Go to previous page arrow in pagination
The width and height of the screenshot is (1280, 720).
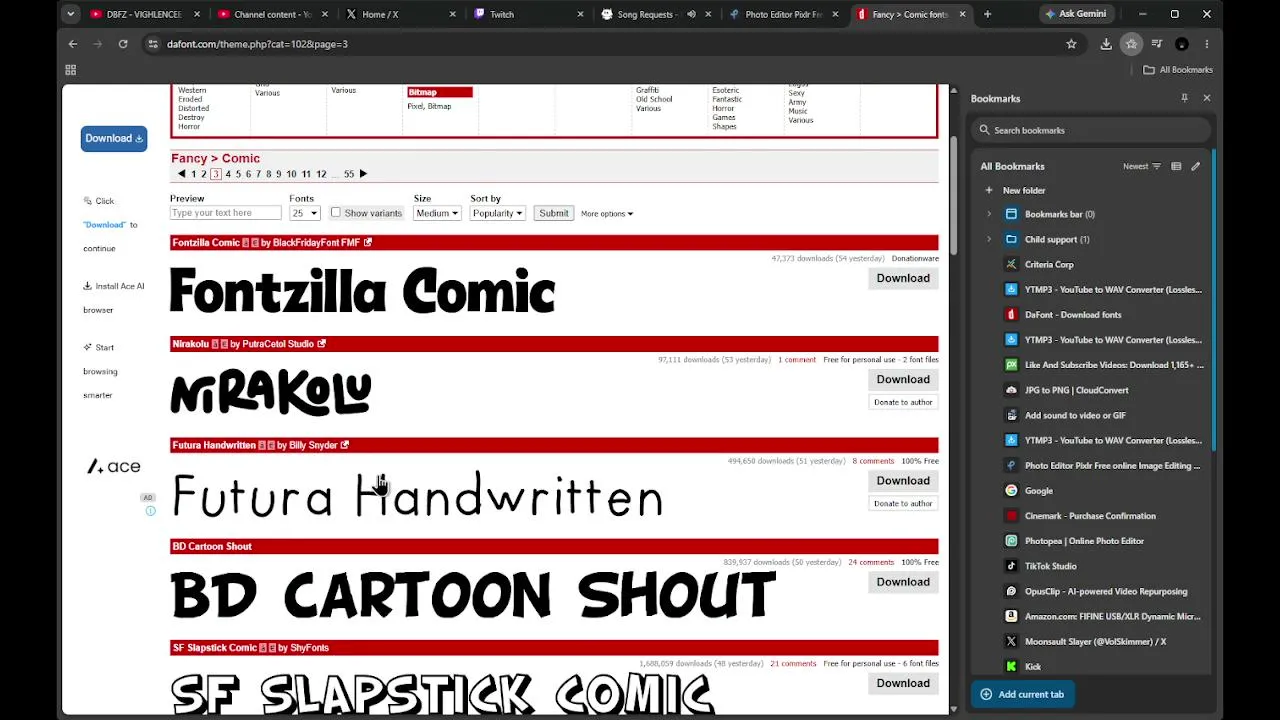(x=181, y=174)
